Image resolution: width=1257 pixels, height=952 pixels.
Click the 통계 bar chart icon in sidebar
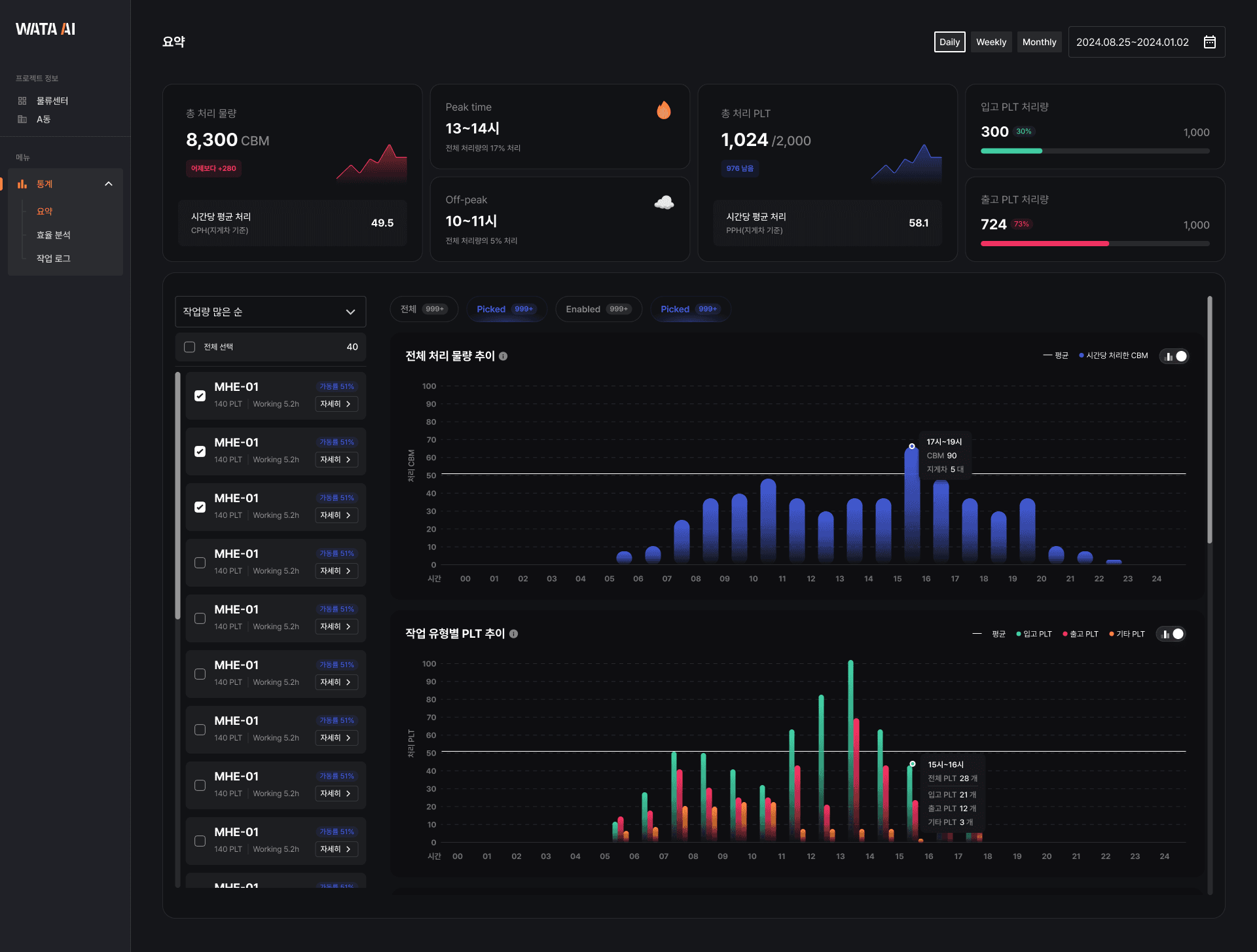pyautogui.click(x=22, y=184)
